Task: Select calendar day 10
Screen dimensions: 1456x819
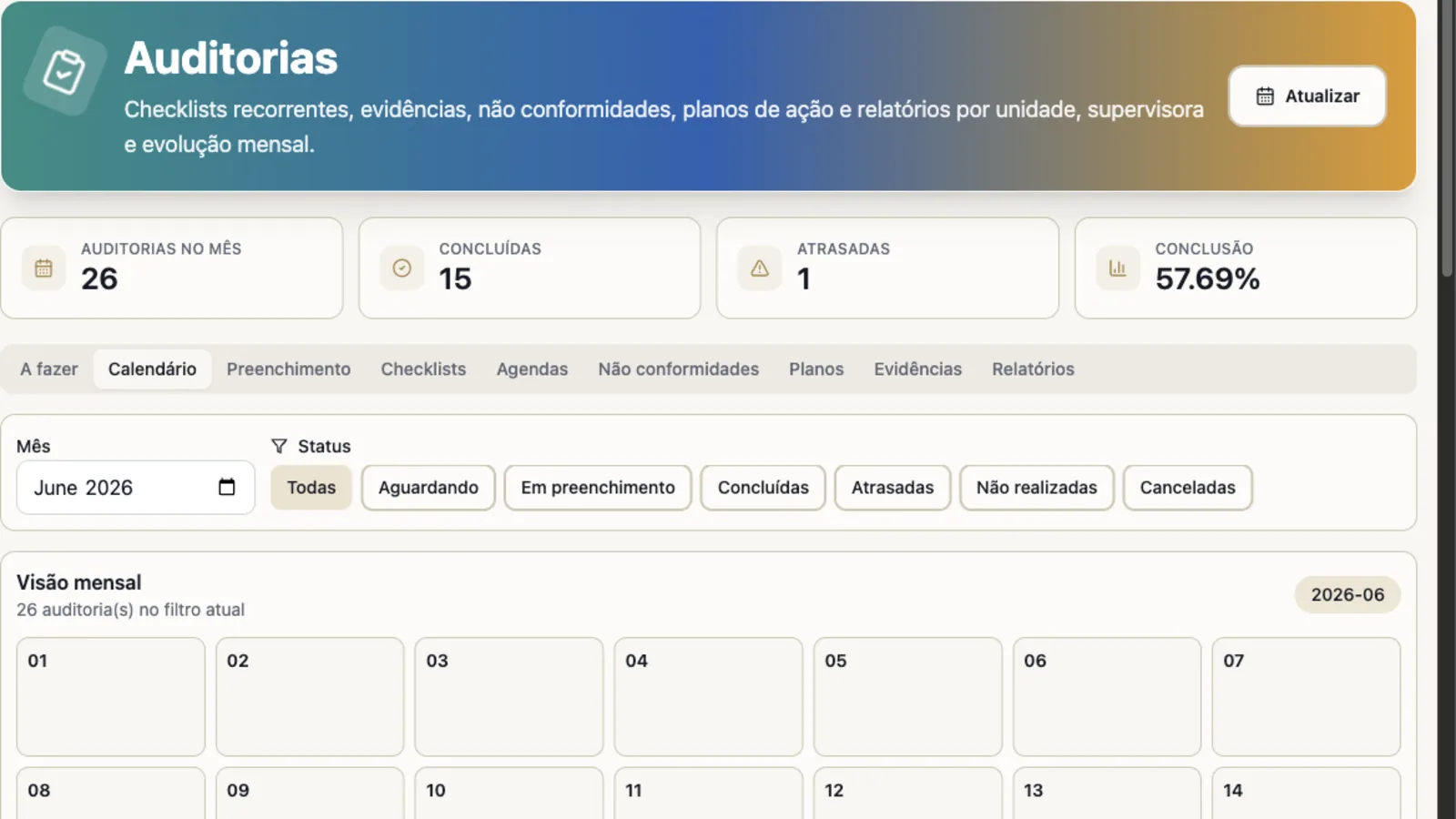Action: pyautogui.click(x=509, y=793)
